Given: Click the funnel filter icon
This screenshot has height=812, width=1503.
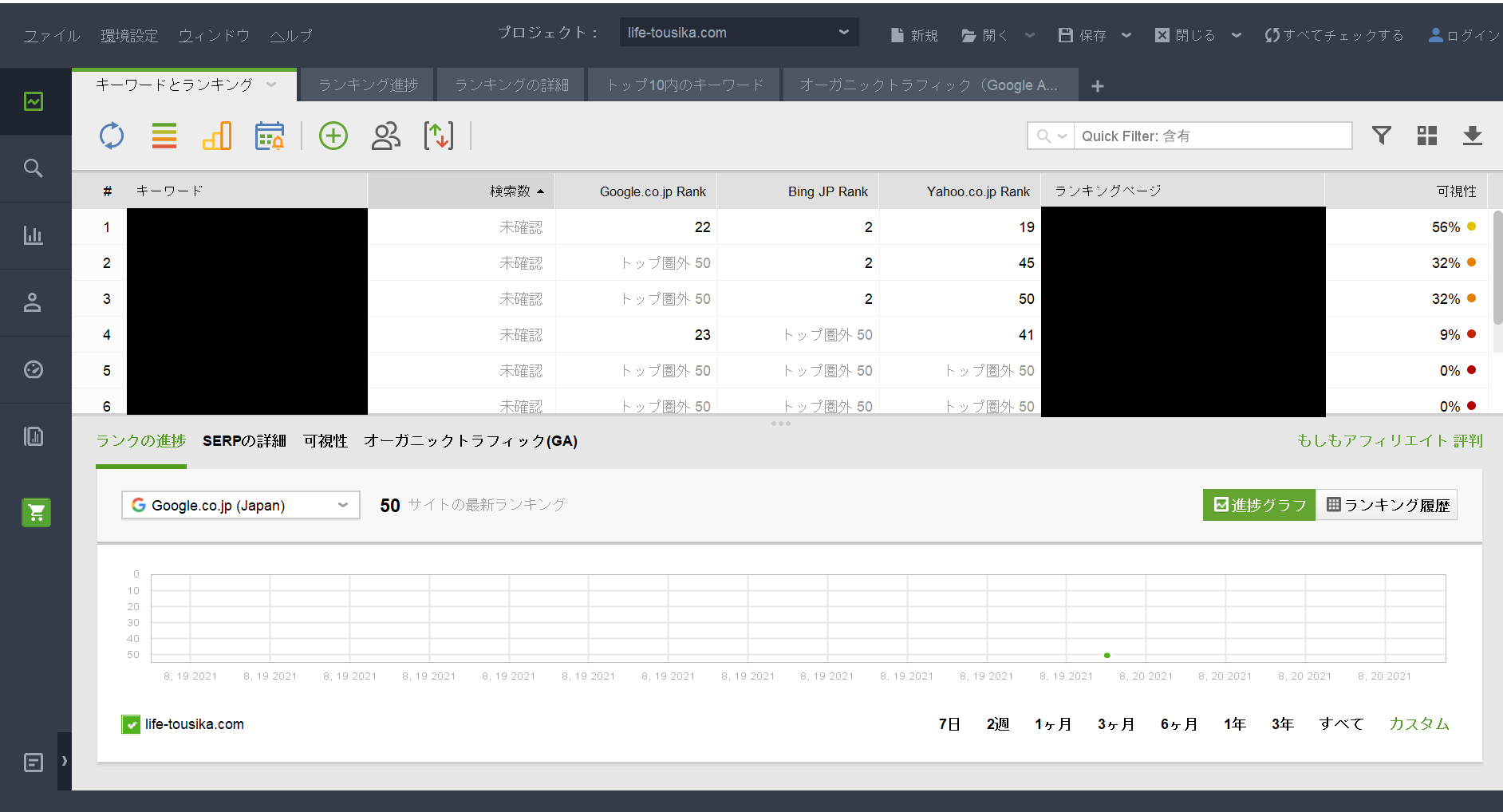Looking at the screenshot, I should [1382, 136].
